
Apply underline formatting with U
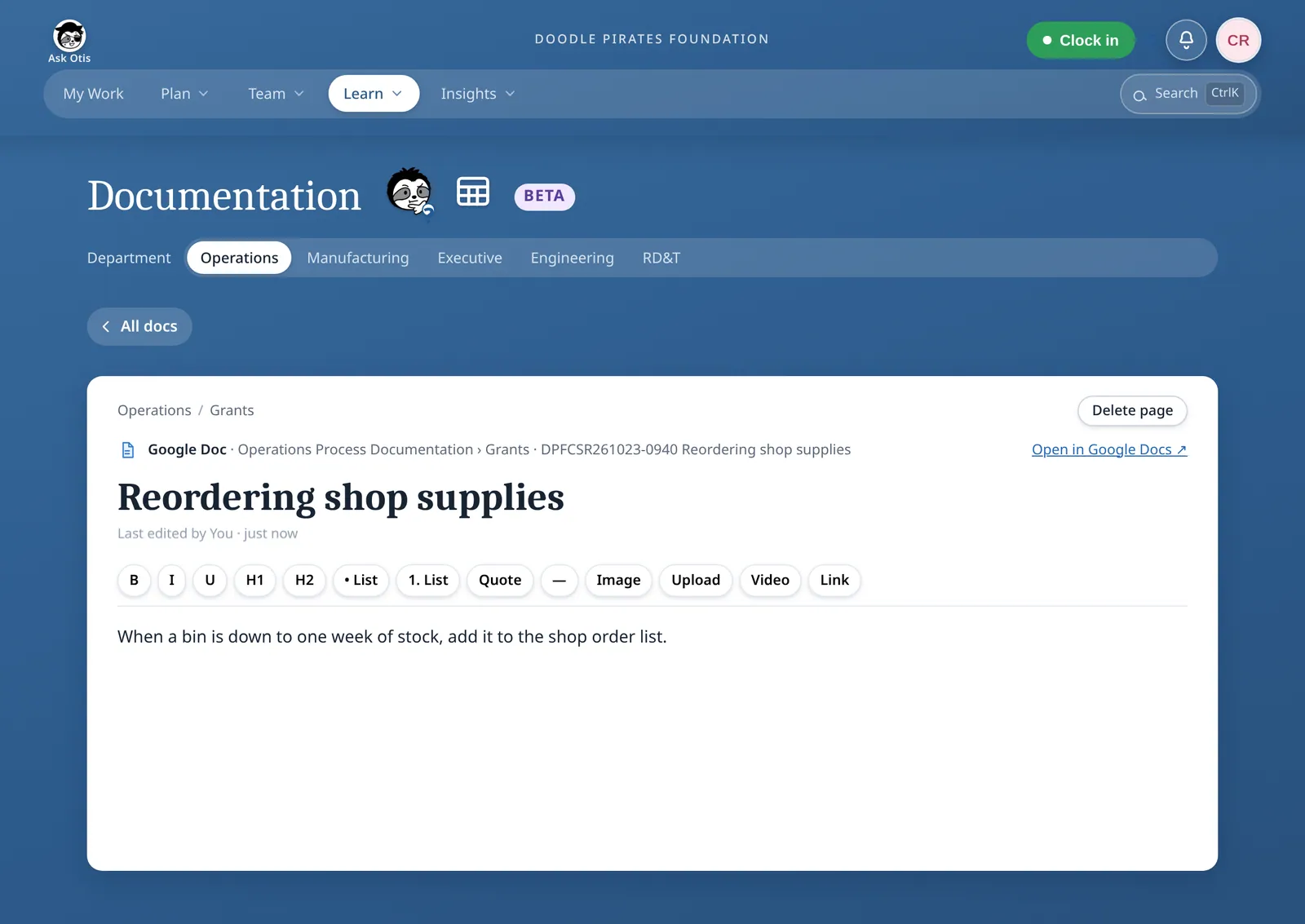point(210,580)
